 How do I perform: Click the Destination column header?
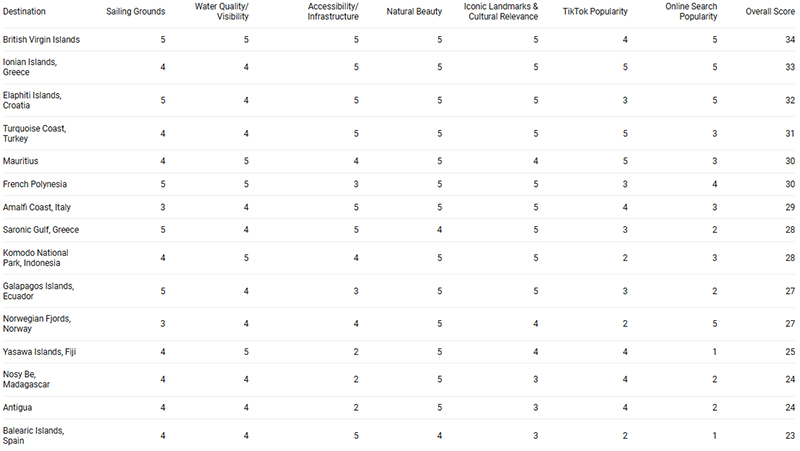24,11
